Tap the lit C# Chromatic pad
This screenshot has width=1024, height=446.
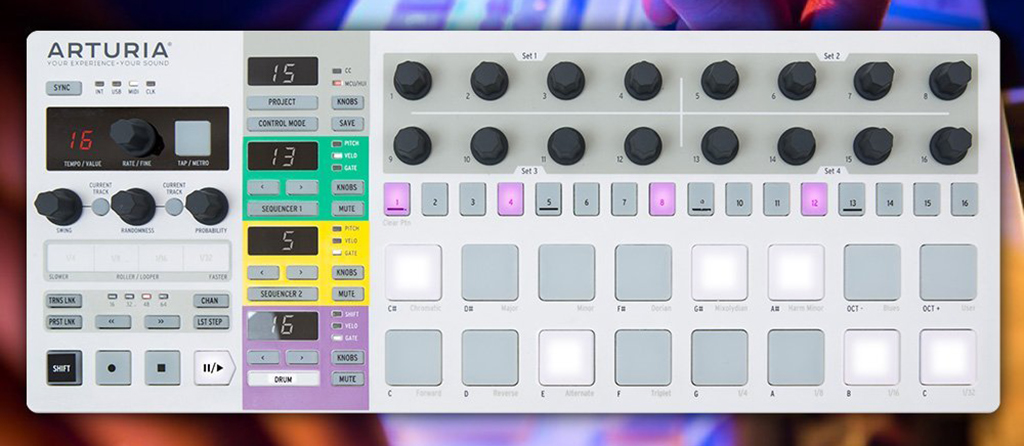(413, 272)
